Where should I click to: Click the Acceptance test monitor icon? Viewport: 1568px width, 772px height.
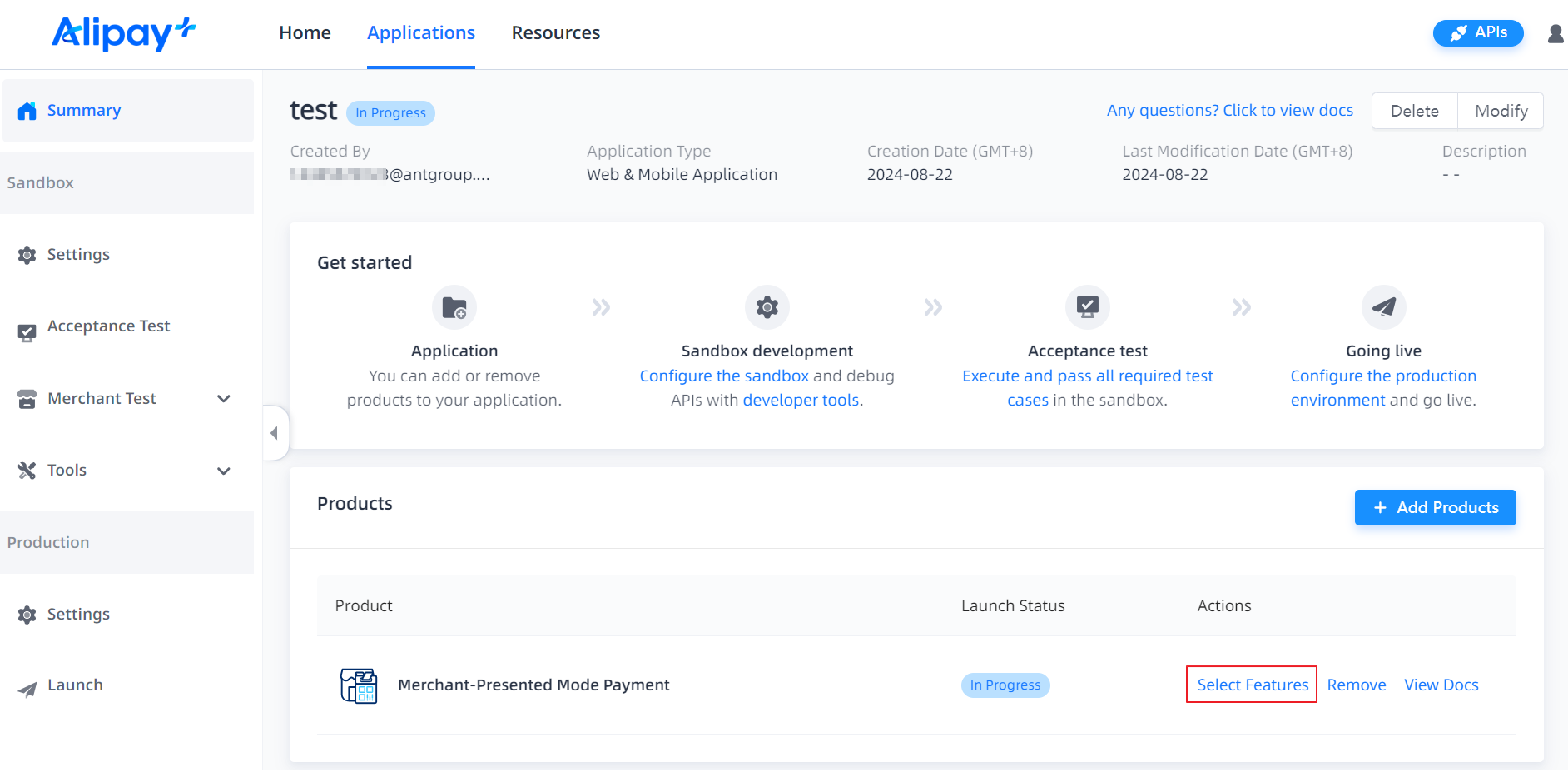[1087, 308]
